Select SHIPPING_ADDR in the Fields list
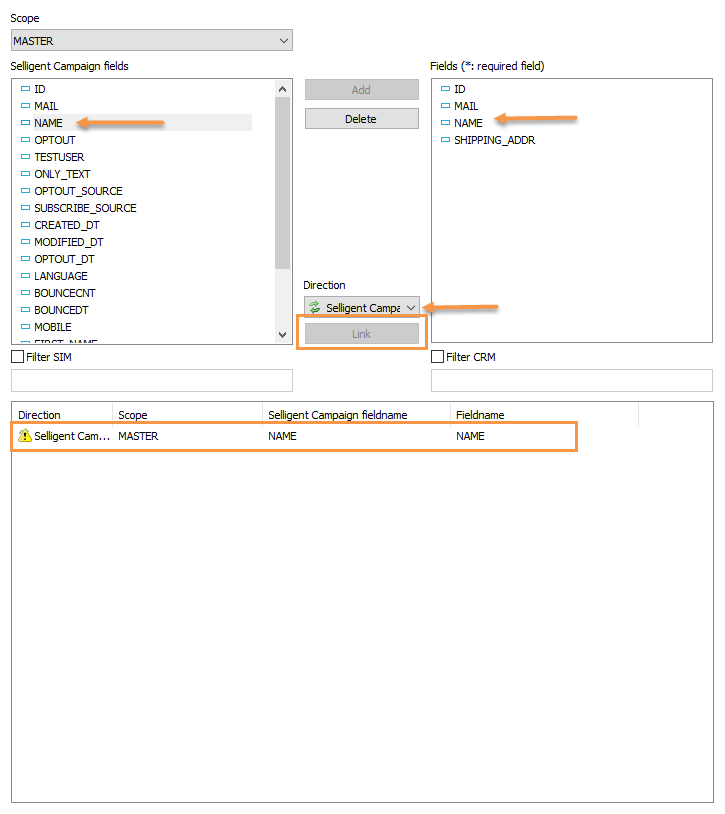Screen dimensions: 725x814 [494, 140]
